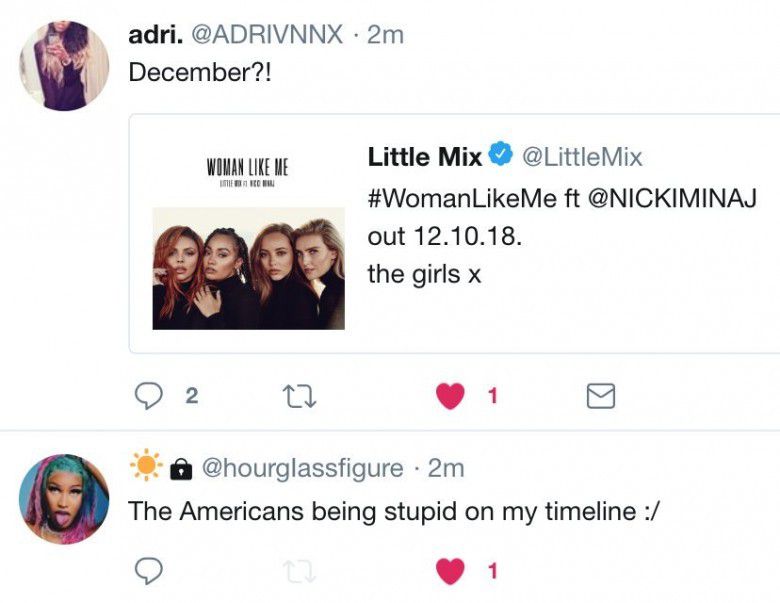Click Little Mix verified badge
780x603 pixels.
point(500,153)
